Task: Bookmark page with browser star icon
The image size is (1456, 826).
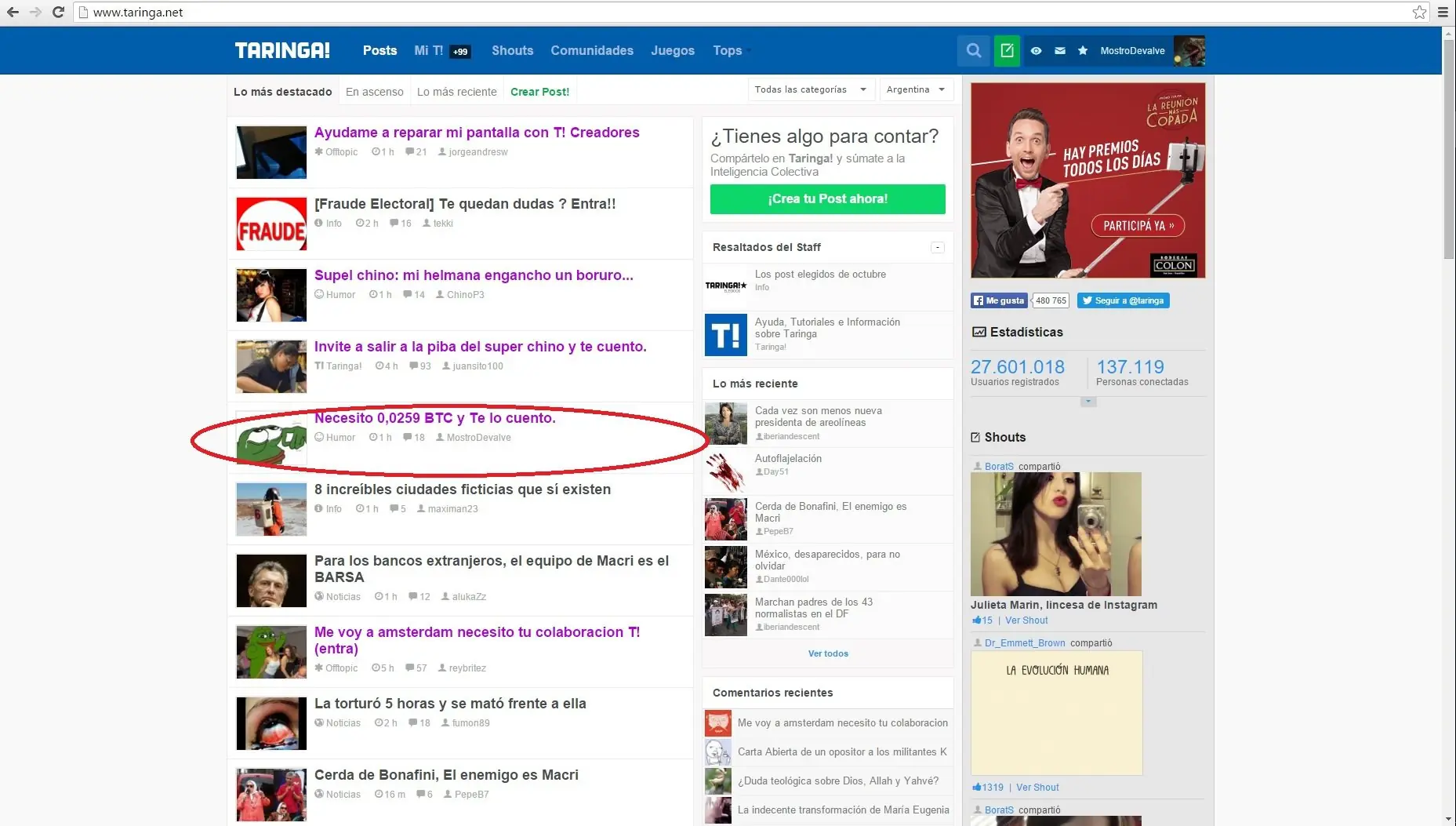Action: click(x=1419, y=12)
